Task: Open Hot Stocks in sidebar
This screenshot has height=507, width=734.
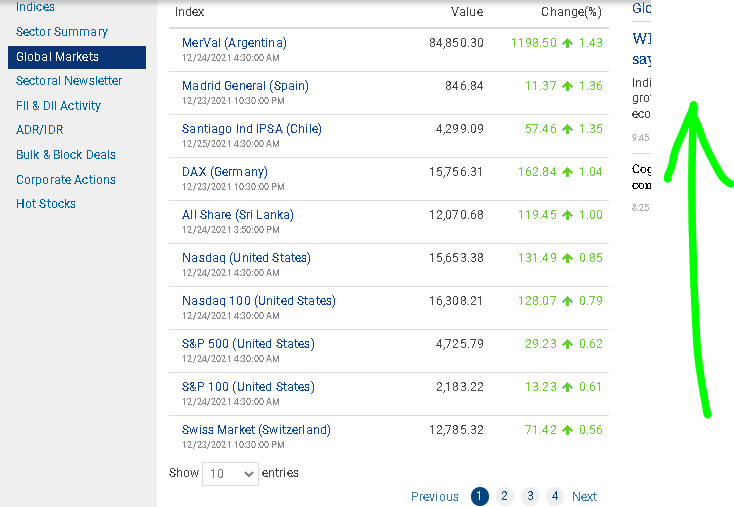Action: (x=46, y=204)
